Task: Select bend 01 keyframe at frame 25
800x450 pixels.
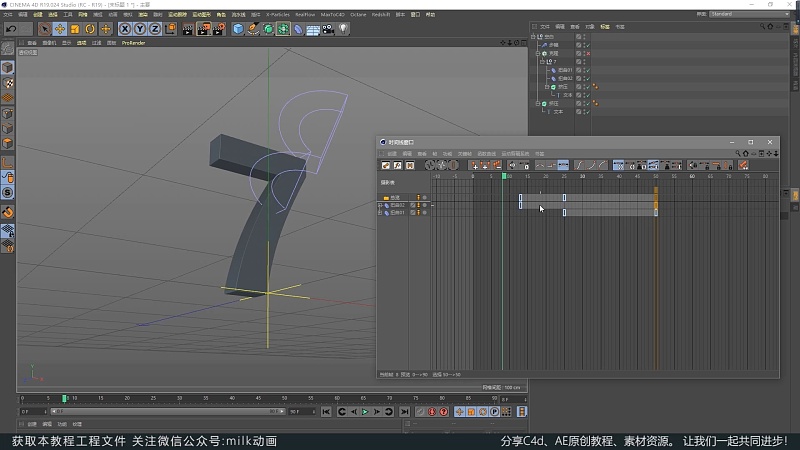Action: [x=564, y=212]
